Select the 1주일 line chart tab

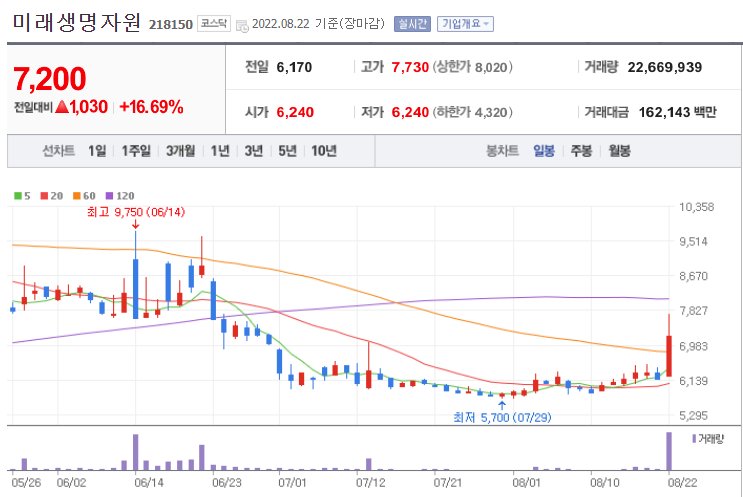[136, 151]
